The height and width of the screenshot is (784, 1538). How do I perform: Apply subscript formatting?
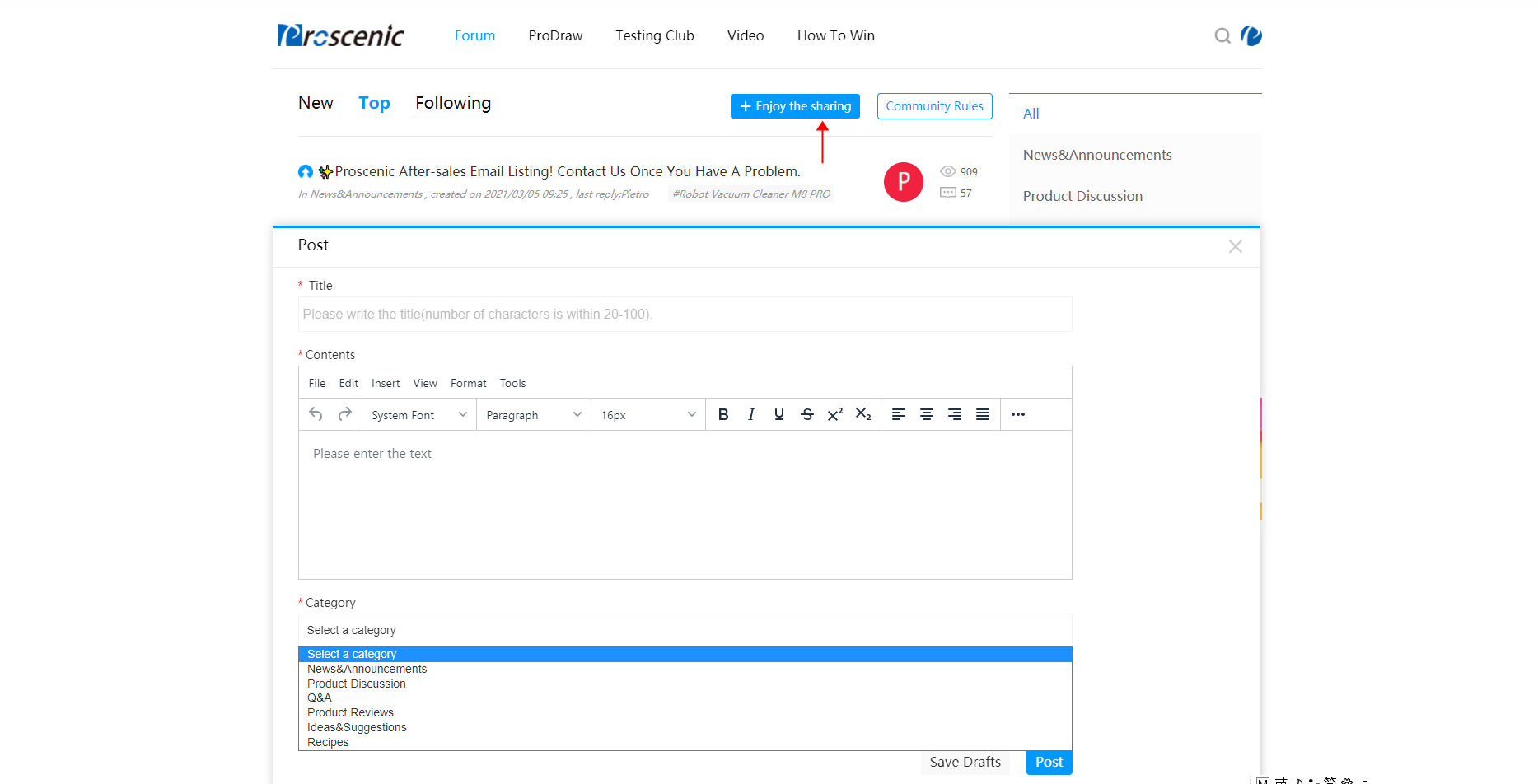pos(863,414)
